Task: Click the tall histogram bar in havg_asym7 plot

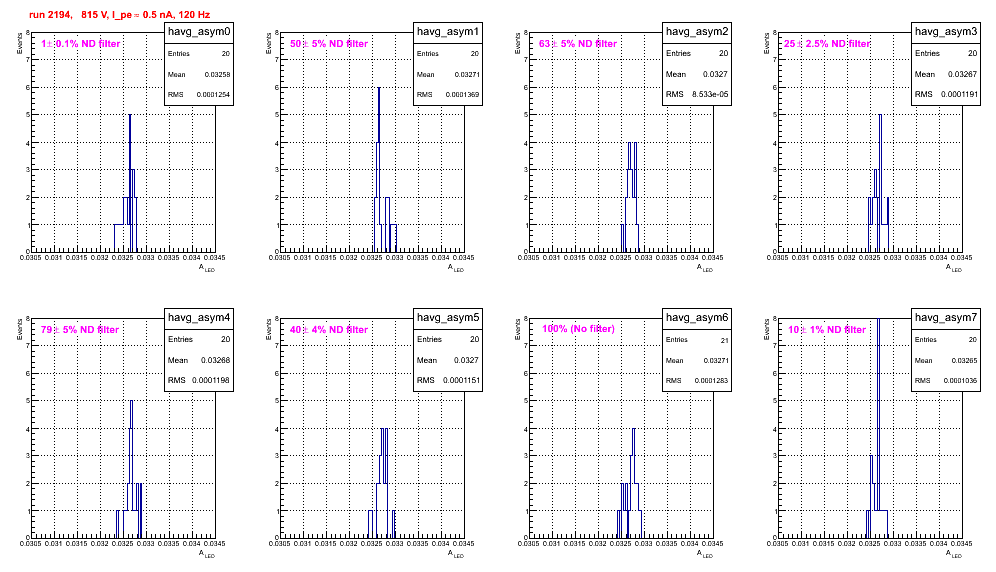Action: point(878,413)
